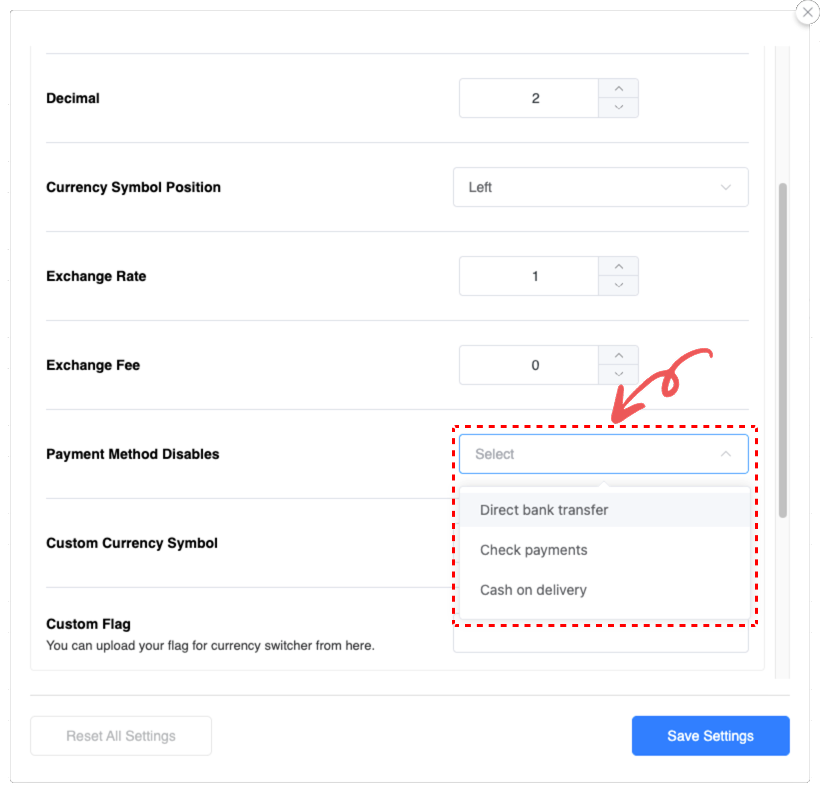Open the Currency Symbol Position dropdown
This screenshot has width=820, height=793.
pyautogui.click(x=600, y=187)
